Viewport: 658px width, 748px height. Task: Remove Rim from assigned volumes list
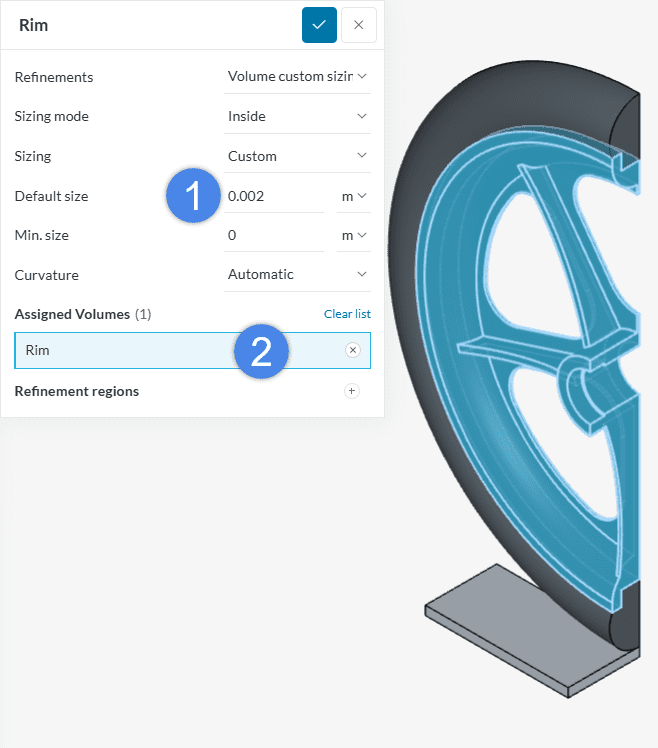click(352, 350)
